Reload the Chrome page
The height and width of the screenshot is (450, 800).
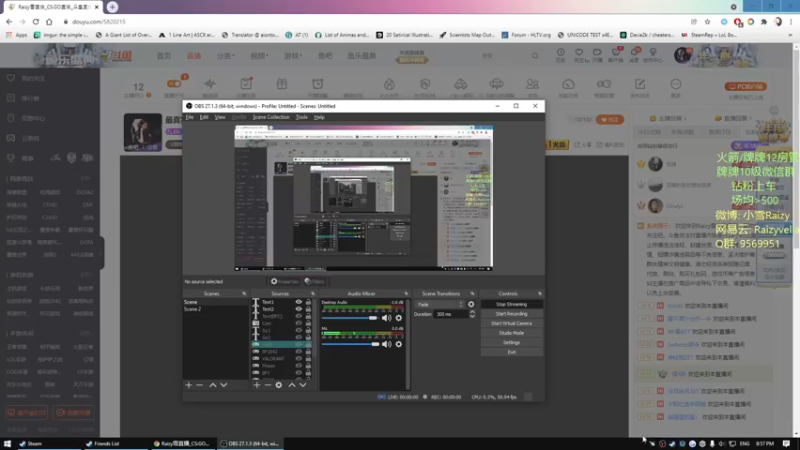pos(36,22)
